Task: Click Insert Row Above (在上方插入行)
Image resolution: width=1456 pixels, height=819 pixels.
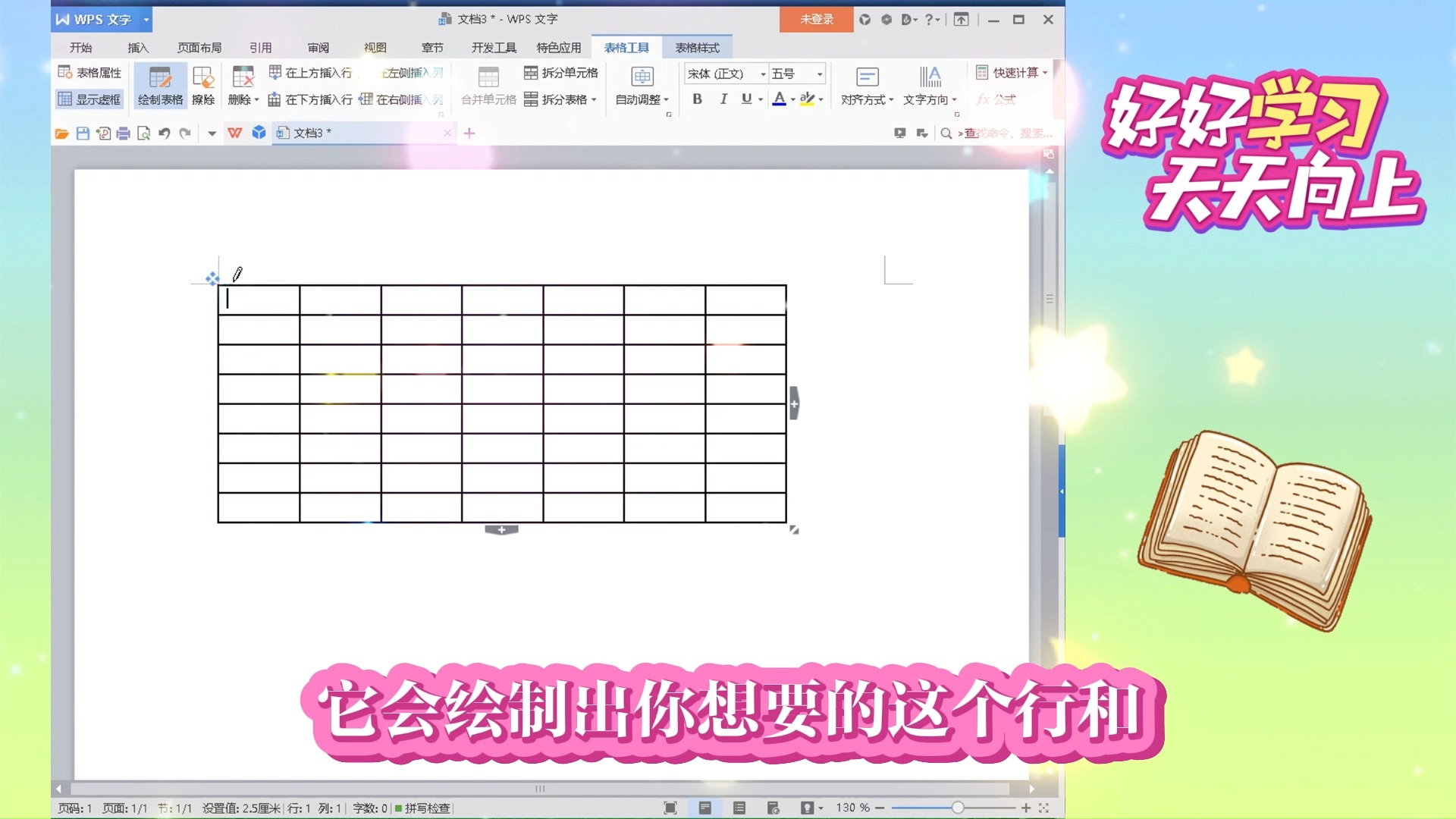Action: tap(311, 73)
